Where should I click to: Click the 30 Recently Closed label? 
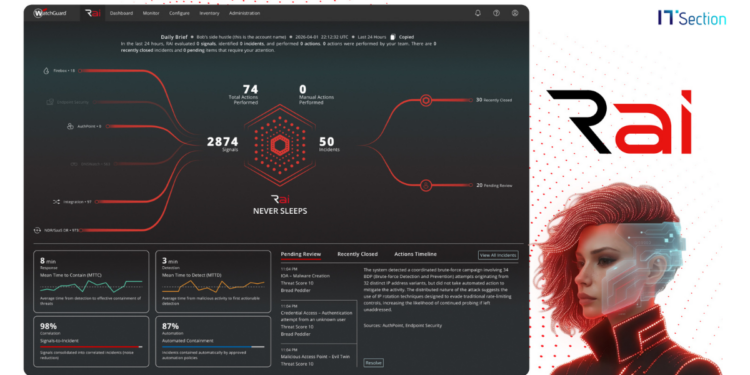494,100
